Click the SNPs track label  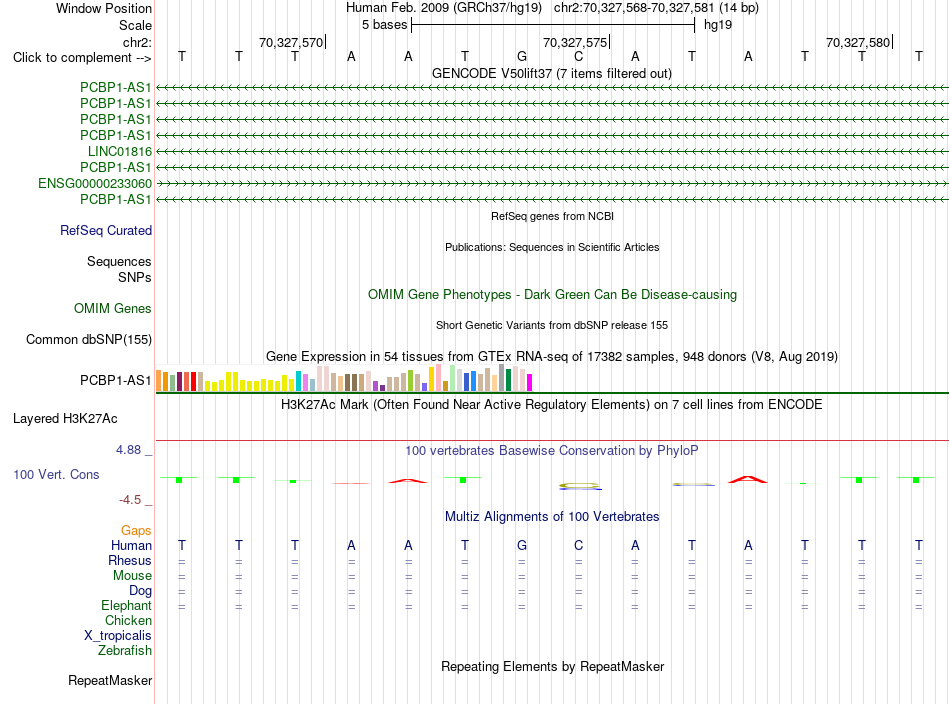coord(135,277)
